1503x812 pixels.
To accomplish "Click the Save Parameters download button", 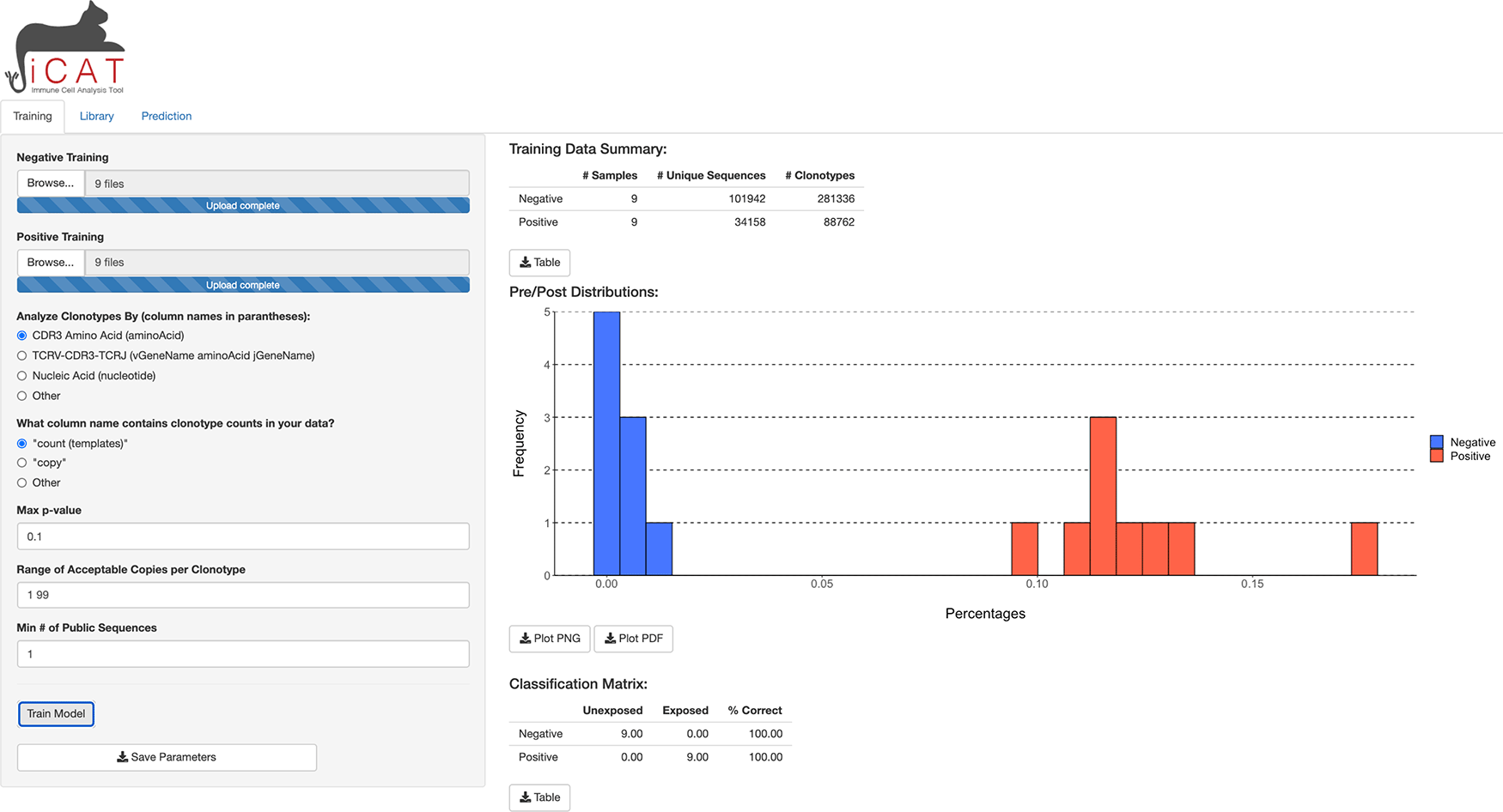I will (167, 757).
